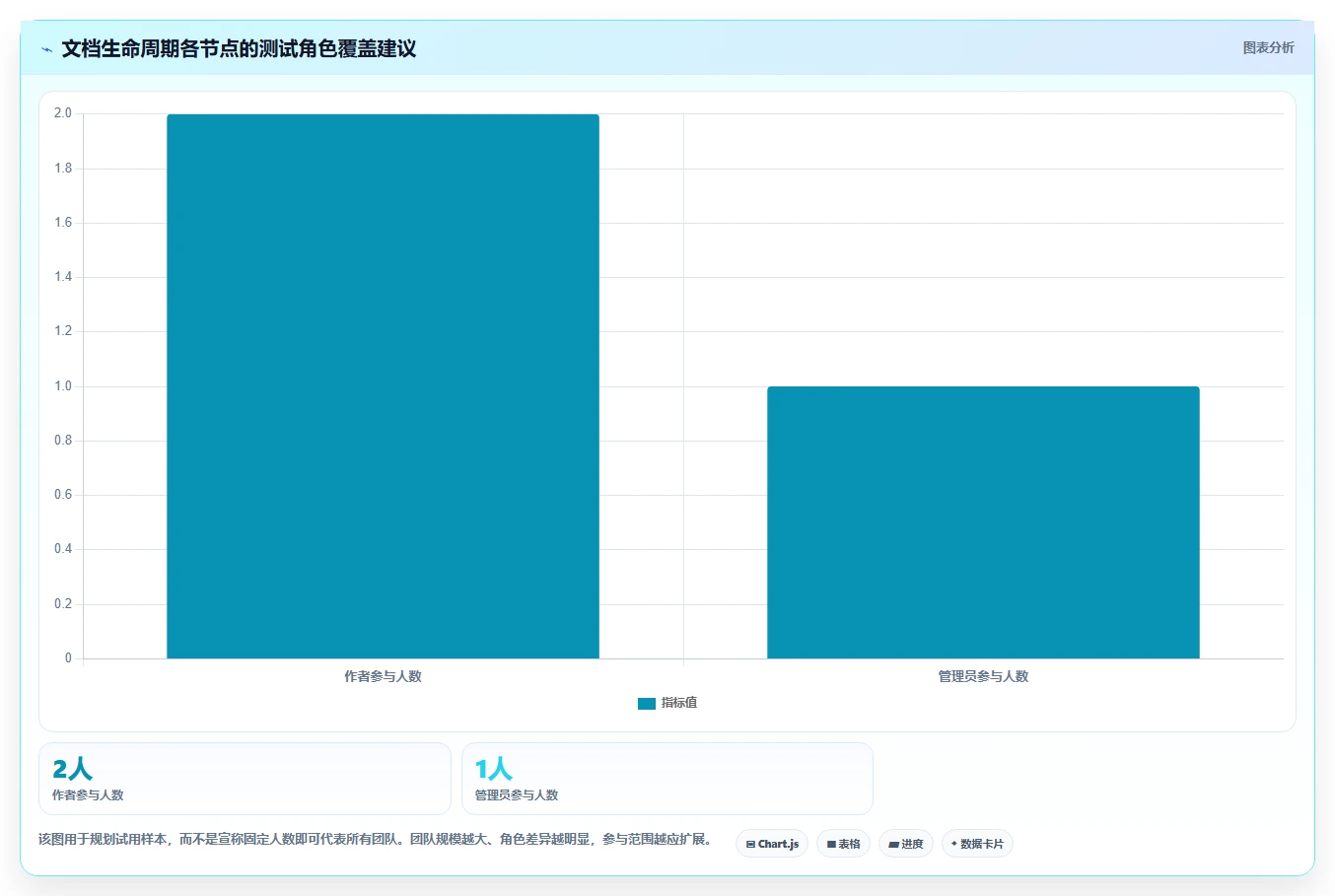Viewport: 1335px width, 896px height.
Task: Select the 表格 tag chip
Action: click(843, 844)
